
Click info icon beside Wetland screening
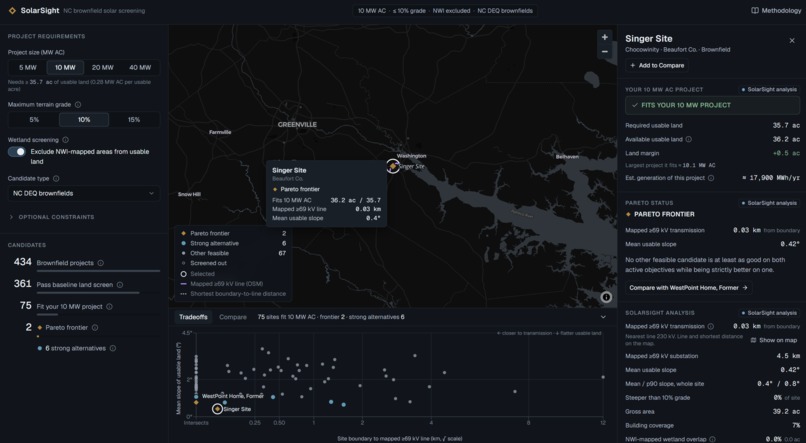65,140
